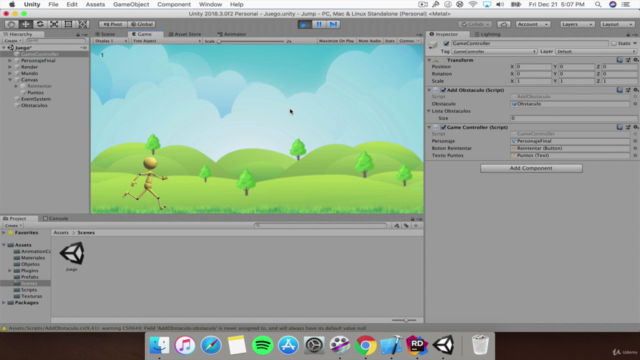The width and height of the screenshot is (640, 360).
Task: Open the Component menu
Action: tap(174, 4)
